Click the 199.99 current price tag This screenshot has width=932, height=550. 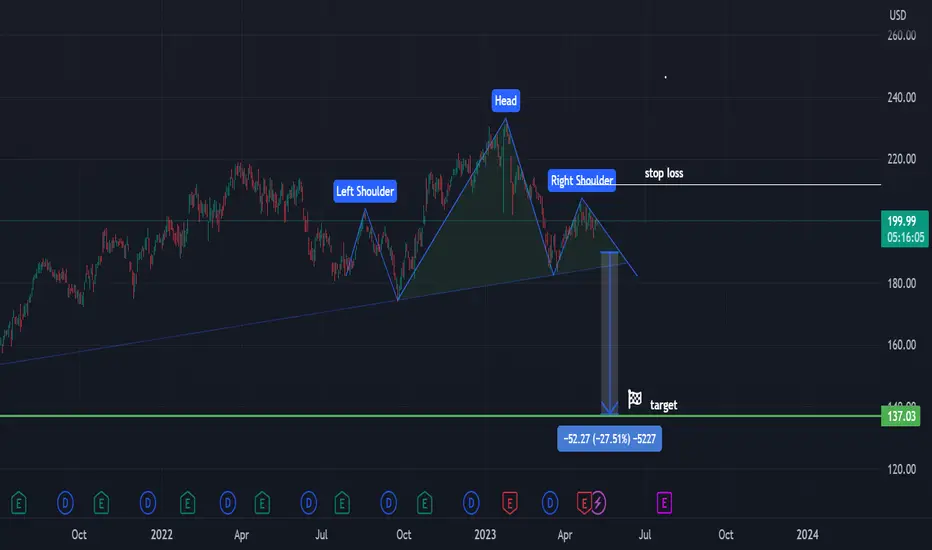pyautogui.click(x=905, y=229)
